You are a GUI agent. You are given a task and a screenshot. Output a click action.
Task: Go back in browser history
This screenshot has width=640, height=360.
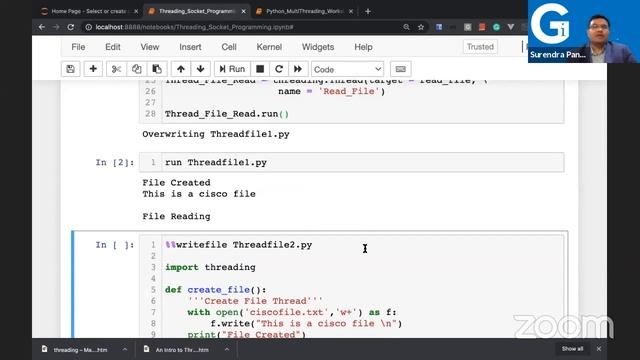pyautogui.click(x=42, y=27)
